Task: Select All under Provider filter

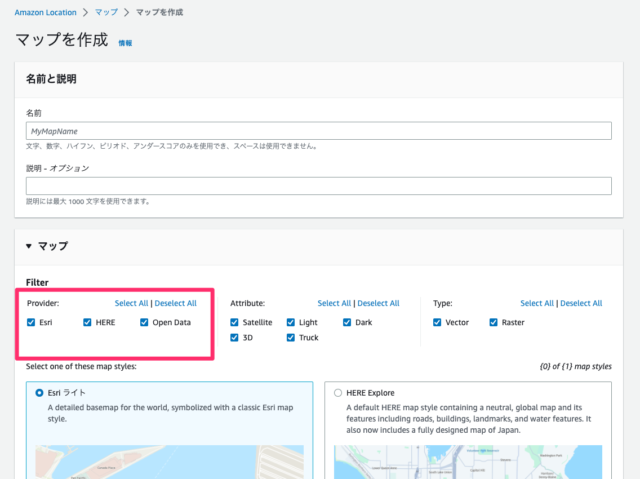Action: [131, 303]
